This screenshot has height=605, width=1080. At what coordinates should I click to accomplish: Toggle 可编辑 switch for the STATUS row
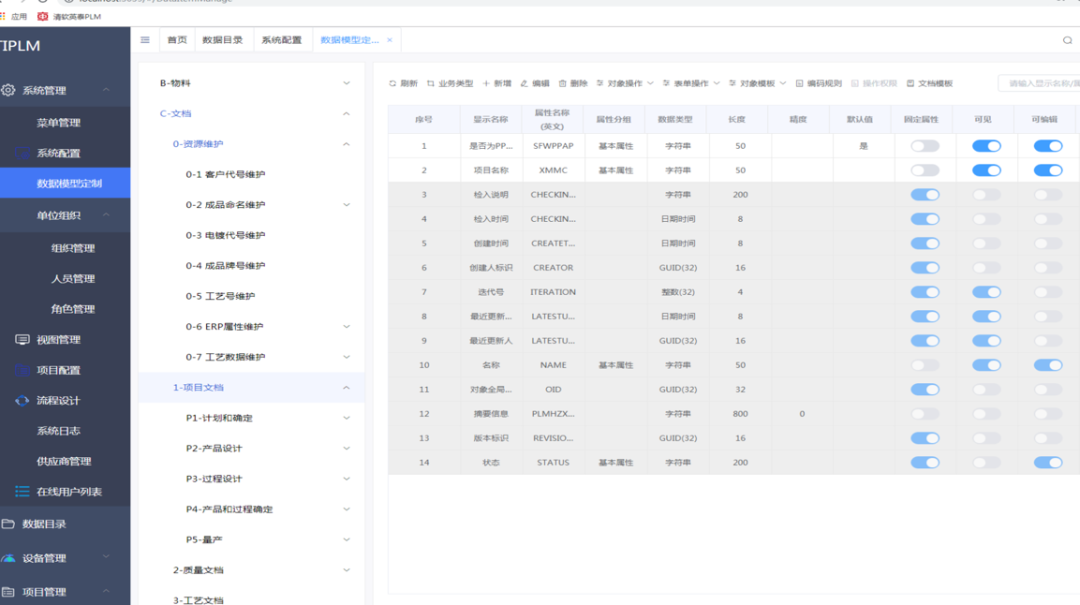pyautogui.click(x=1048, y=462)
